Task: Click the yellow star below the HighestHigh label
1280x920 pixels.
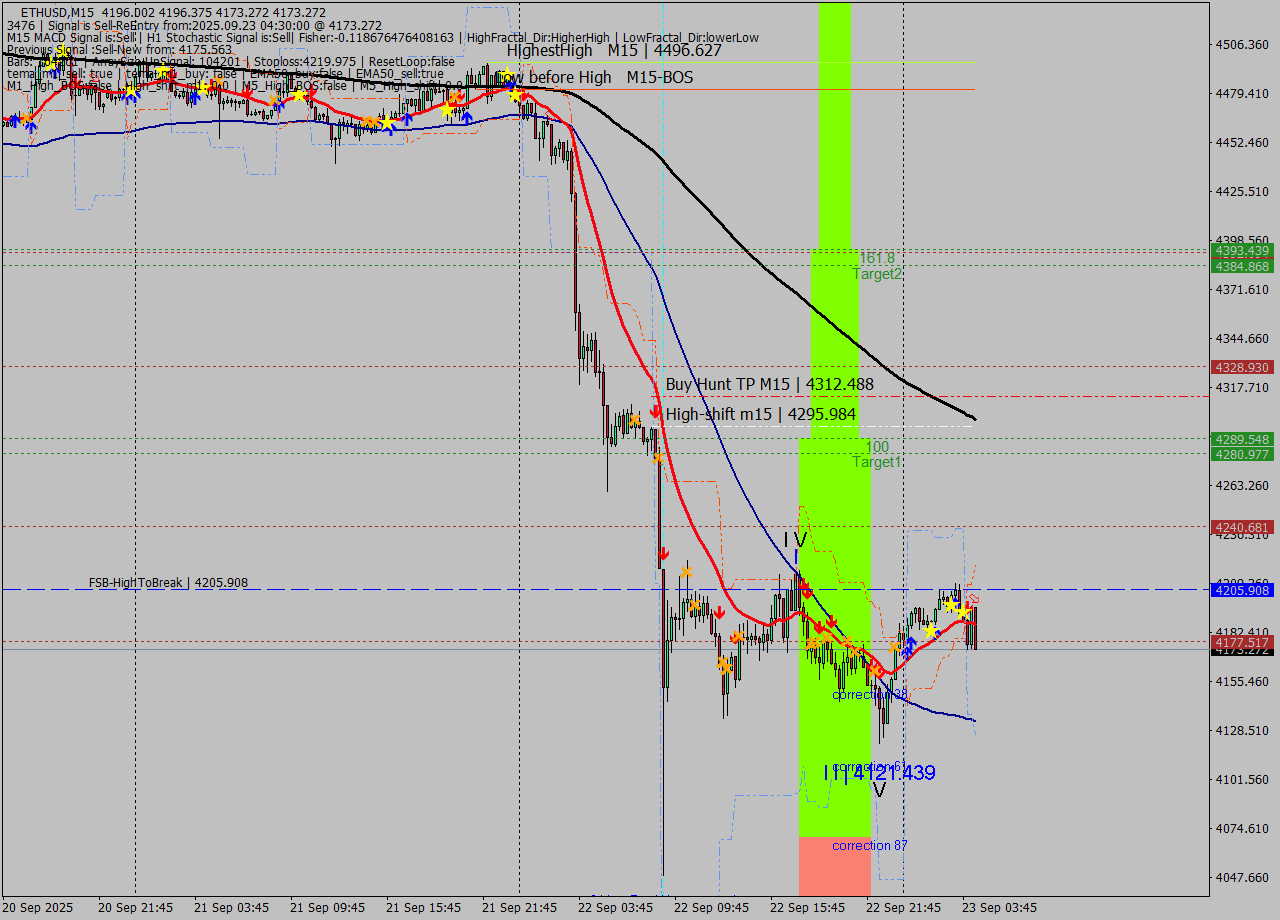Action: click(507, 75)
